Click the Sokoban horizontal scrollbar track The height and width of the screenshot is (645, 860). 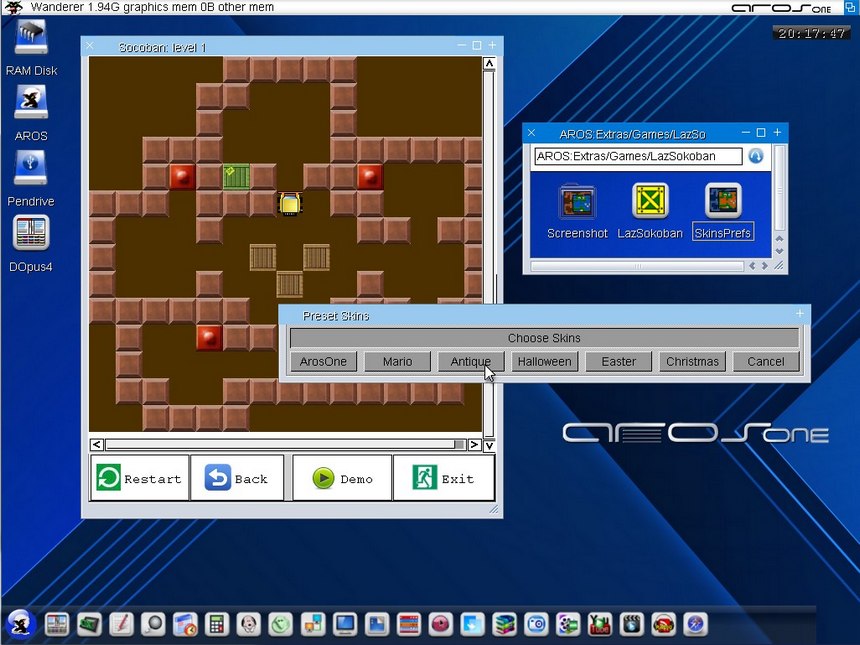[x=280, y=444]
